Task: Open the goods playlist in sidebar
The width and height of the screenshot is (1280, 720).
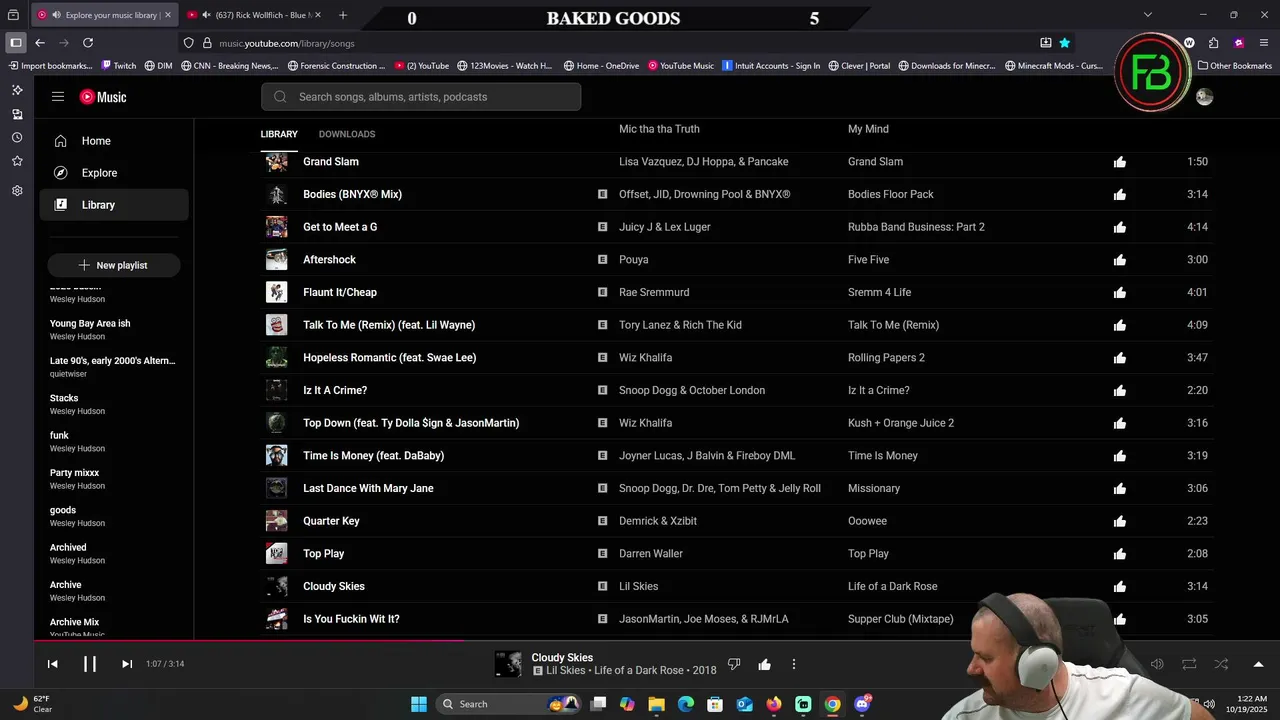Action: tap(63, 510)
